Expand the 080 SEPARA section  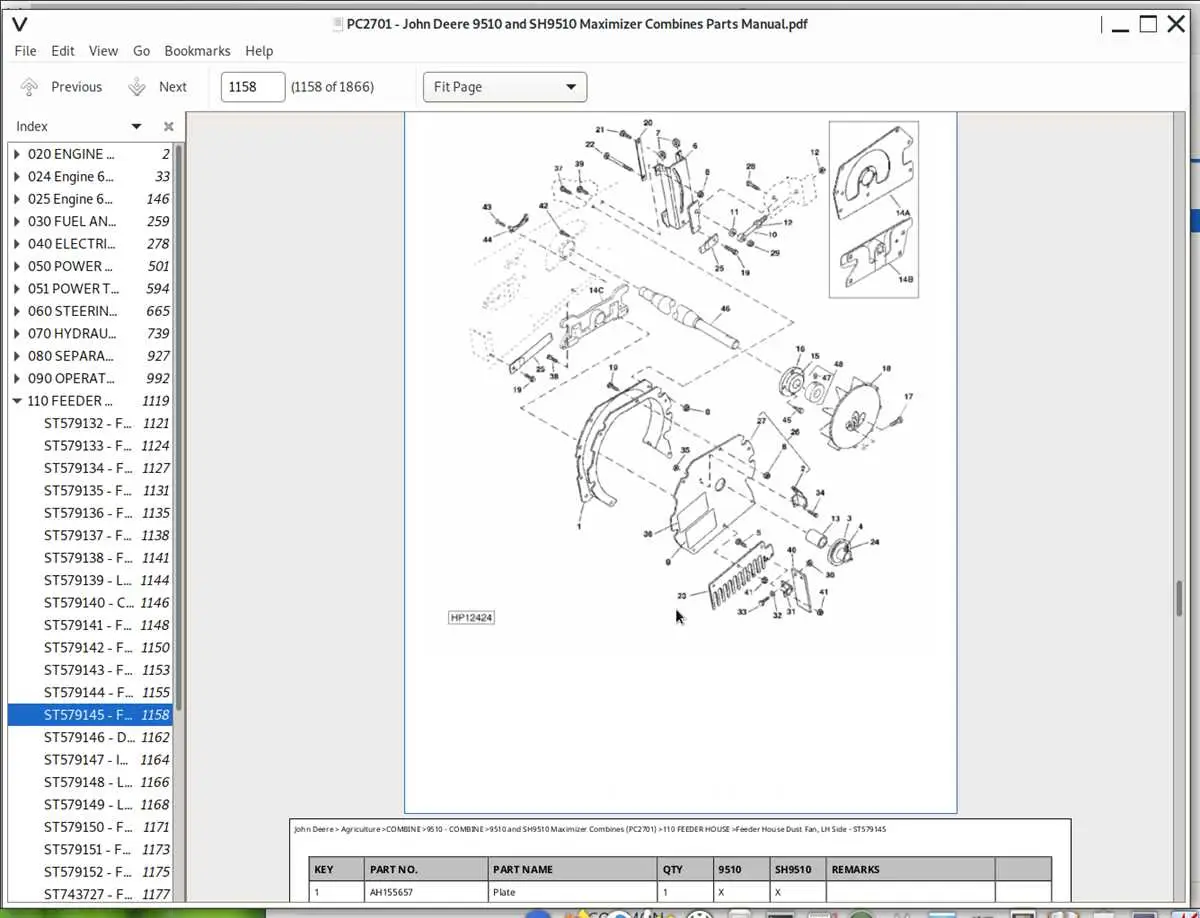pyautogui.click(x=16, y=356)
